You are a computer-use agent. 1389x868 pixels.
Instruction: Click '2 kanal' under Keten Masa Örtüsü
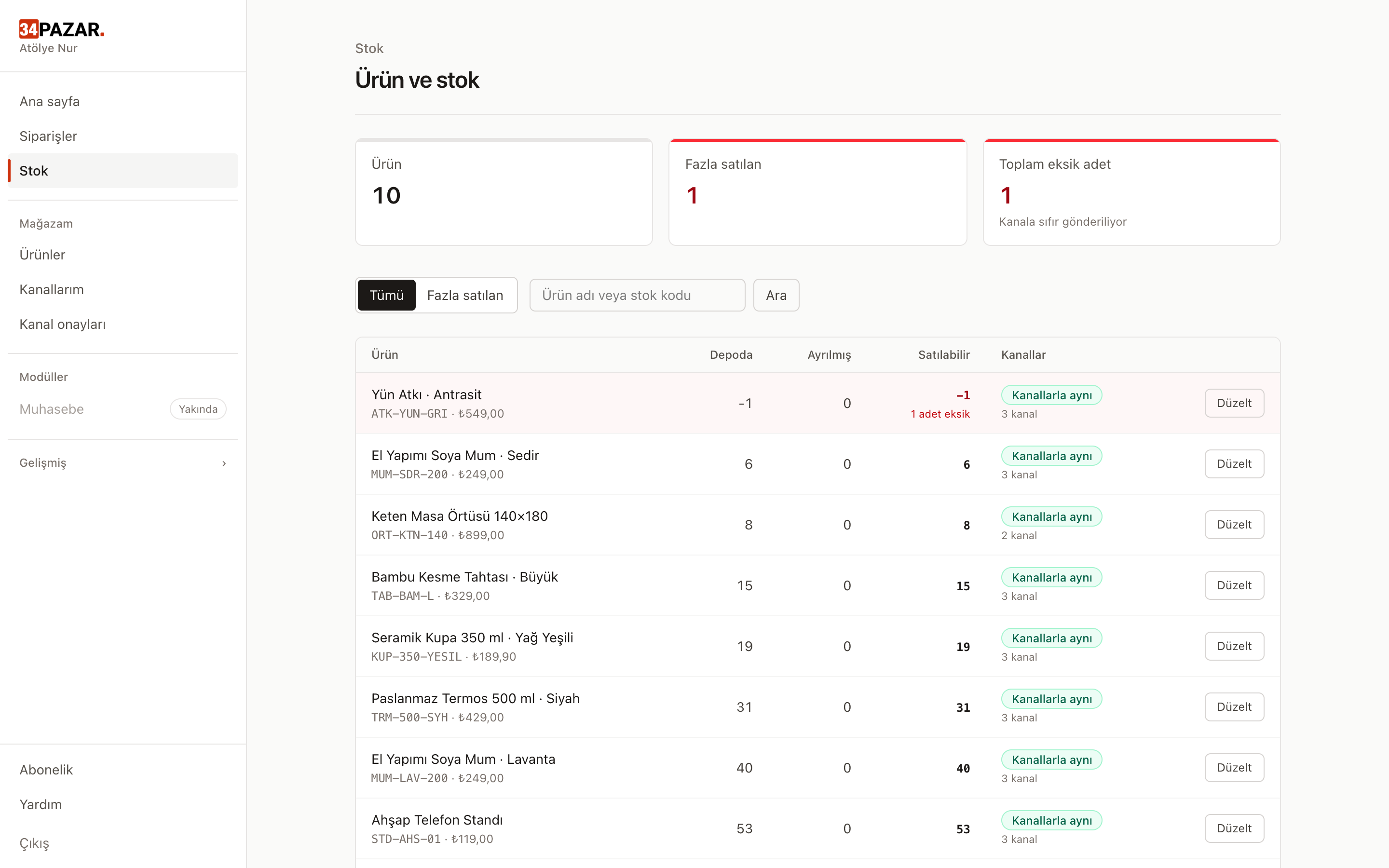(x=1019, y=536)
